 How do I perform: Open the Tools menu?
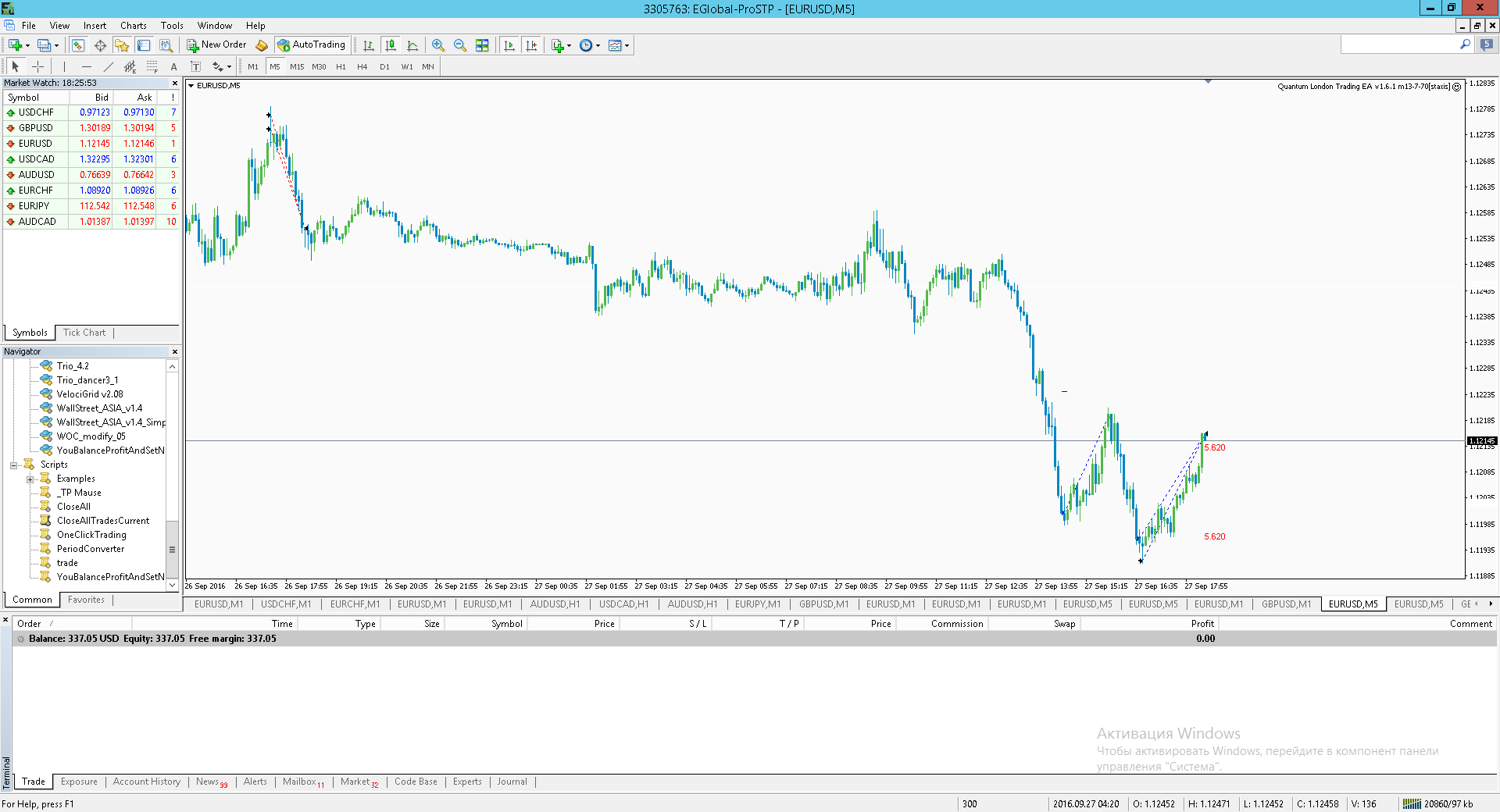pos(172,26)
